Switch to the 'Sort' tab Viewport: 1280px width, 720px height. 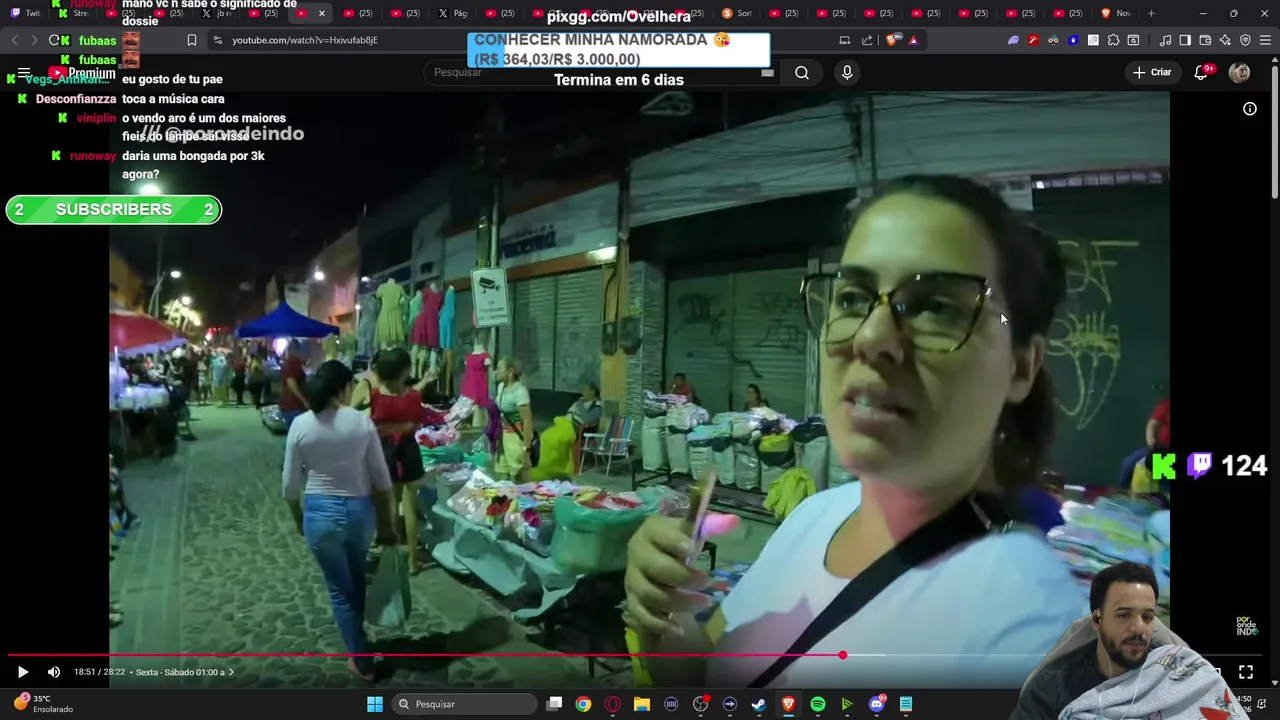click(737, 13)
